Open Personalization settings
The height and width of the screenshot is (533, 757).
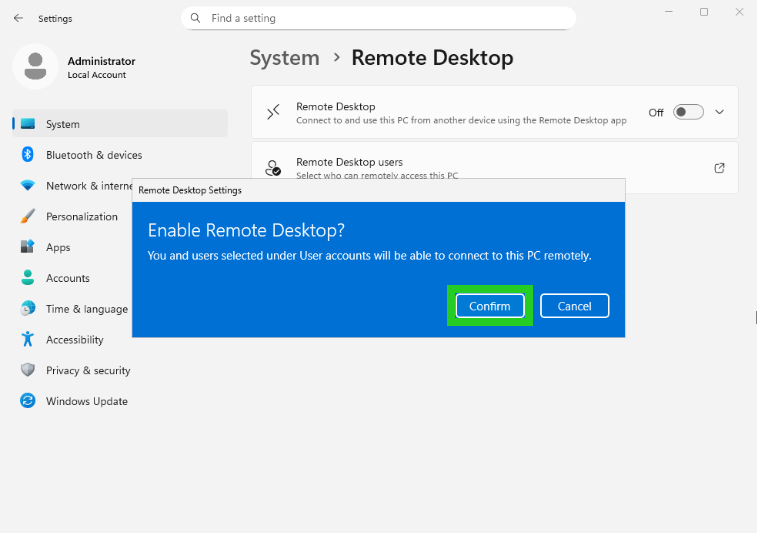click(x=72, y=216)
